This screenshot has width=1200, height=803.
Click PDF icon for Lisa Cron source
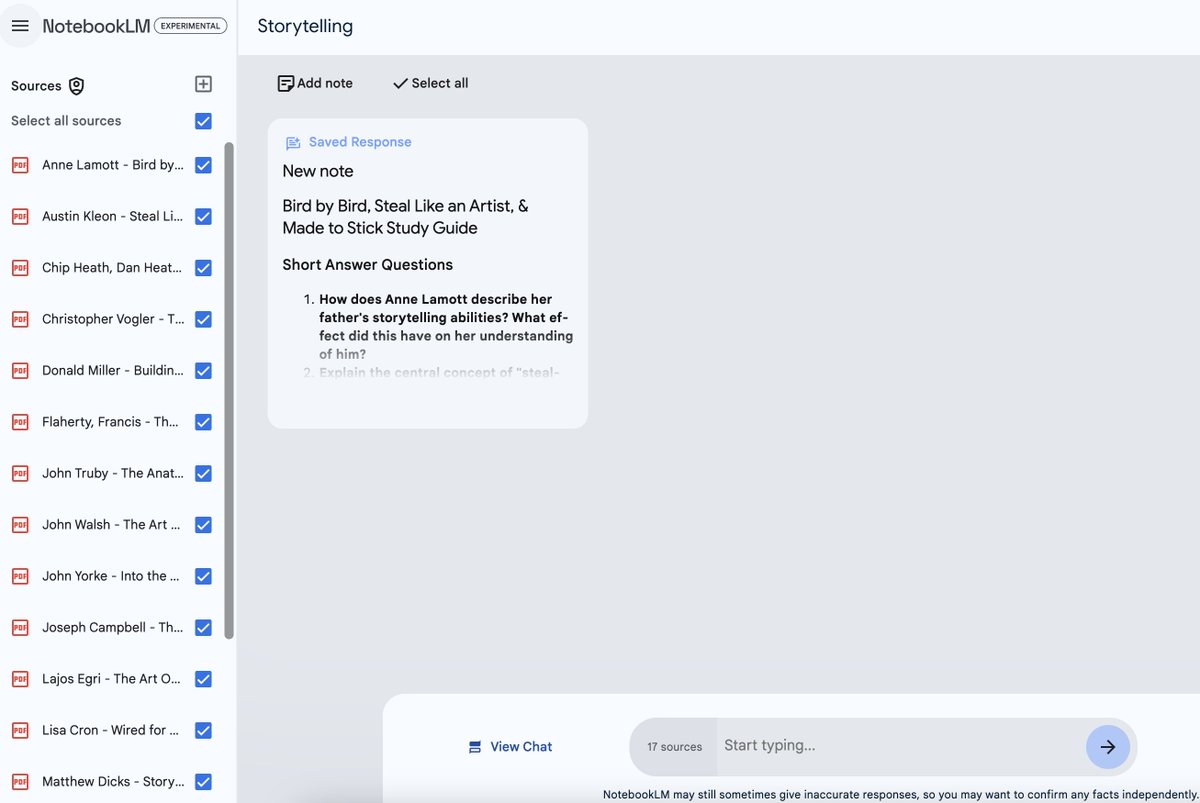20,730
